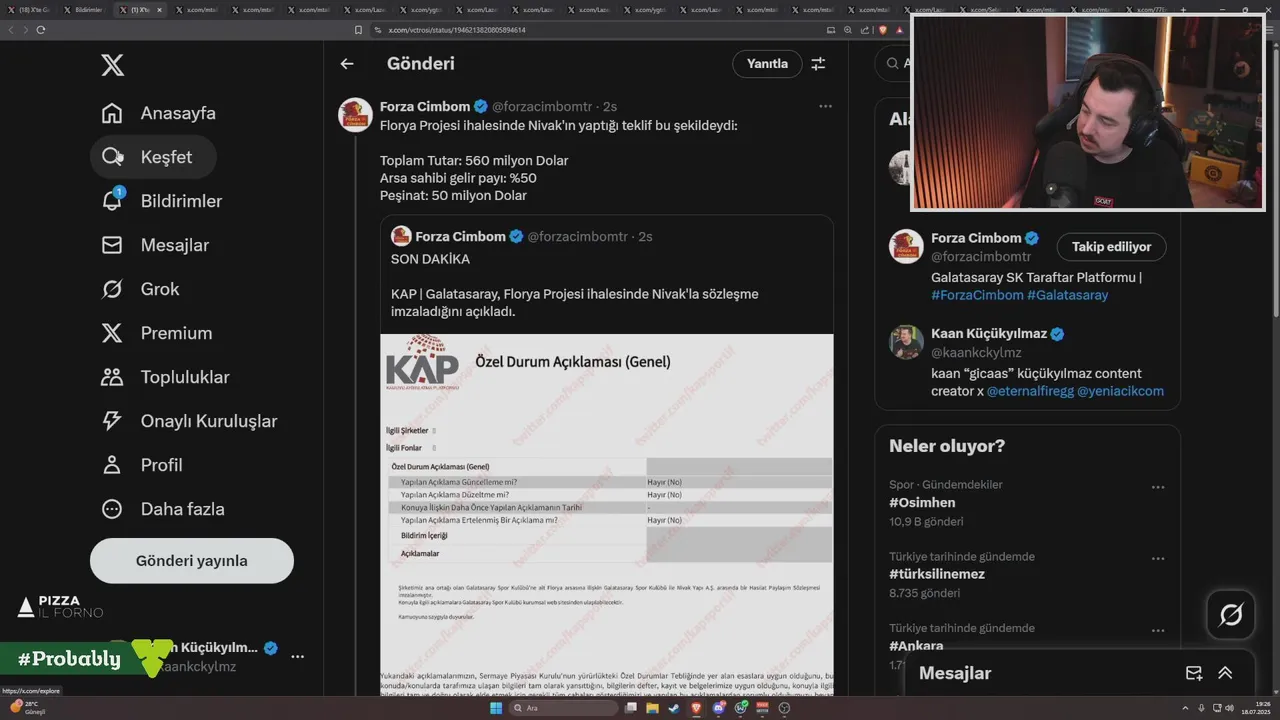Click @eternalfiregg mention link
1280x720 pixels.
1030,391
